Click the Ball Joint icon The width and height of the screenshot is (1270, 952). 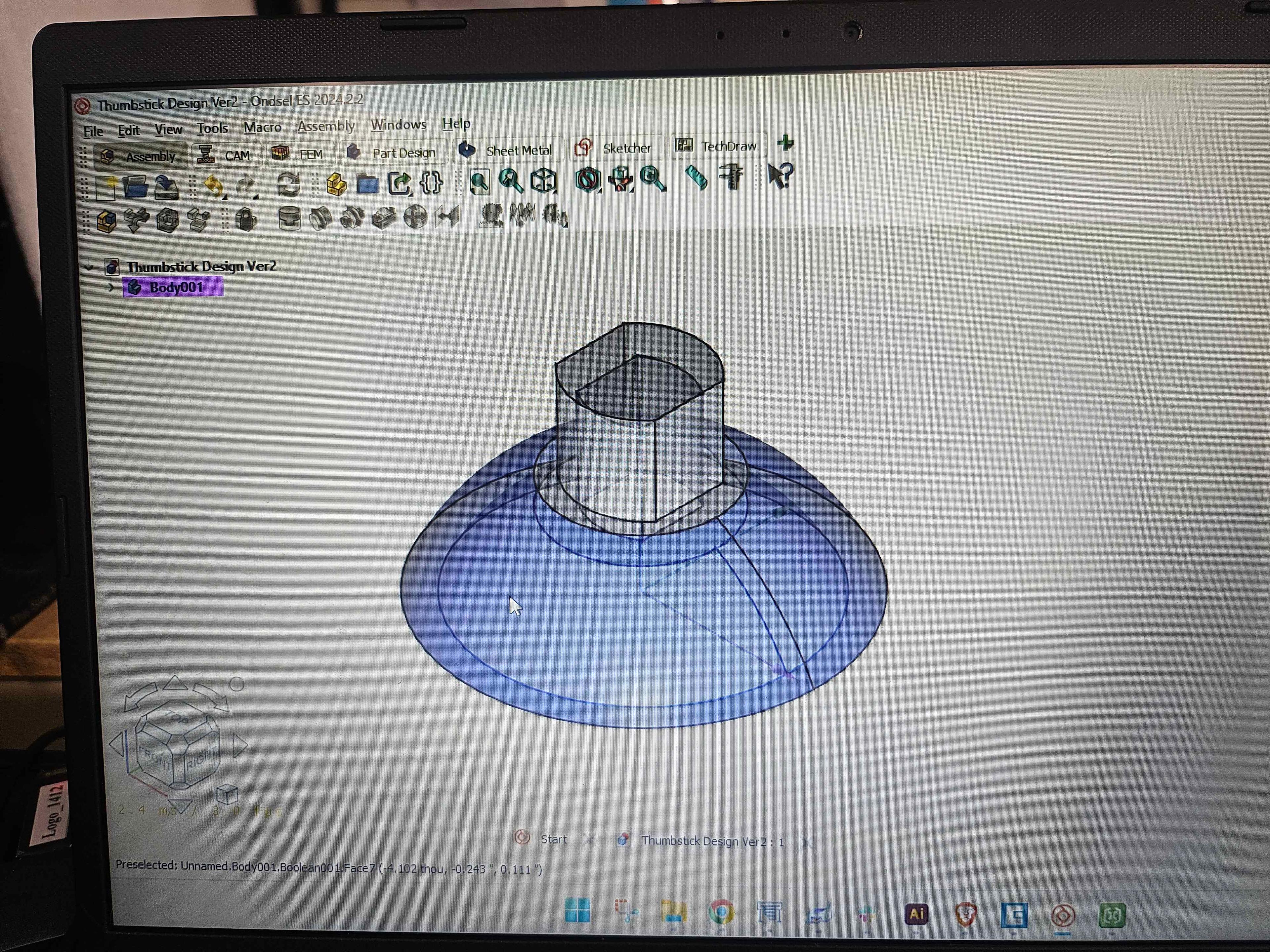415,217
